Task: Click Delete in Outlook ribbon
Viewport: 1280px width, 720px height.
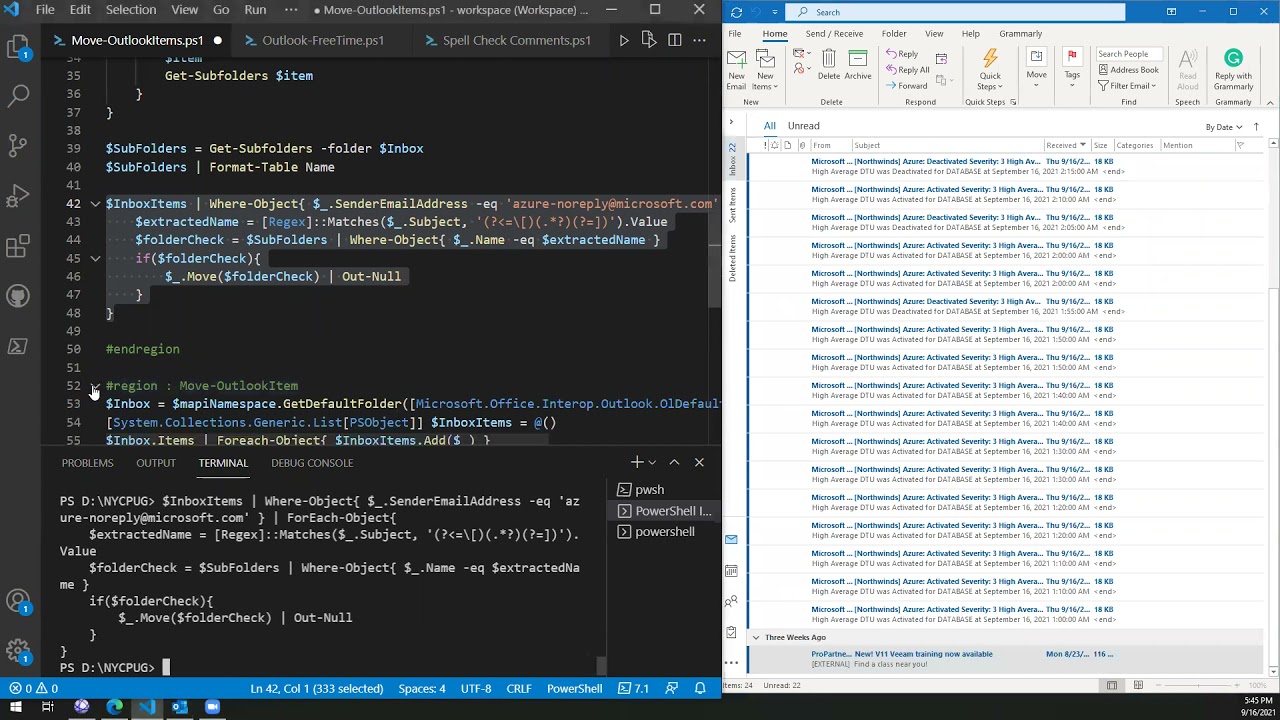Action: [829, 65]
